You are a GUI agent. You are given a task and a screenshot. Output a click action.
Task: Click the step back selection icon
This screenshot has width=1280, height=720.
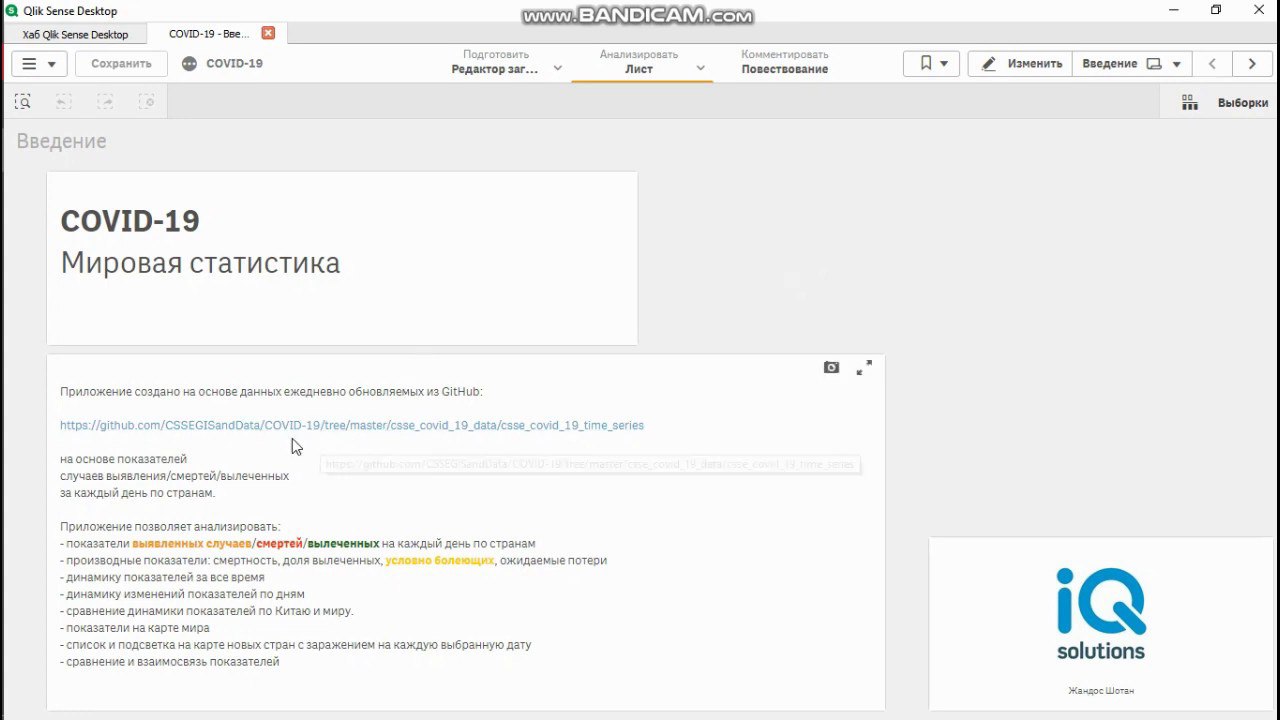[64, 102]
